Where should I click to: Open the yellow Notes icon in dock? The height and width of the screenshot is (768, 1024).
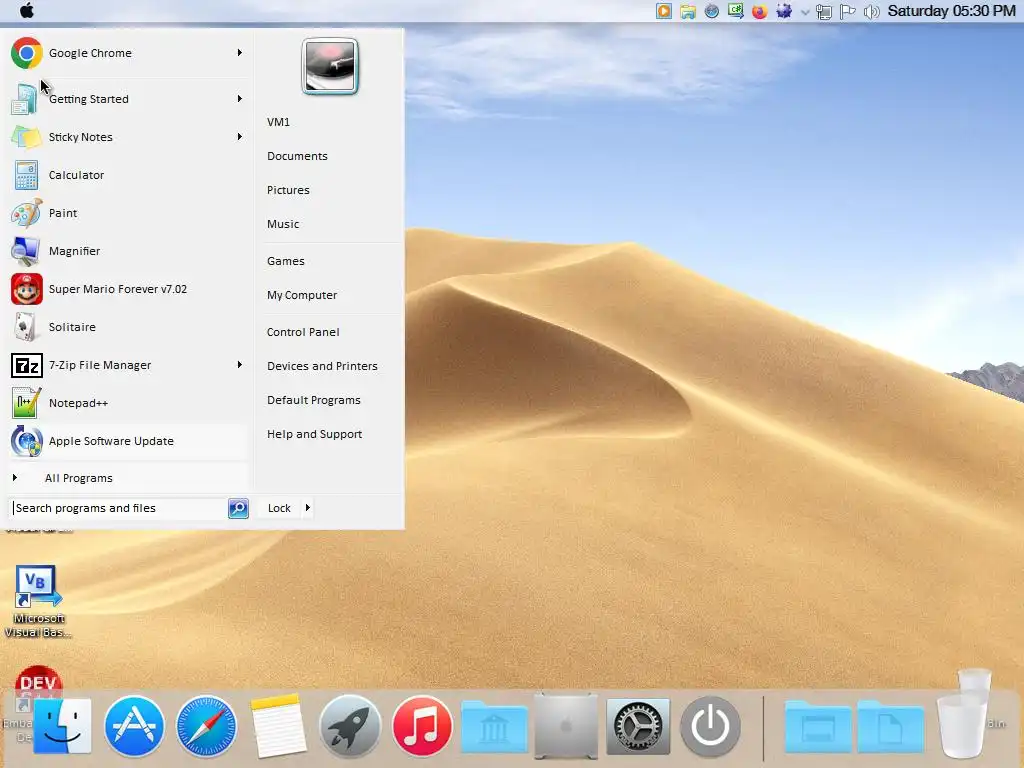(x=278, y=726)
